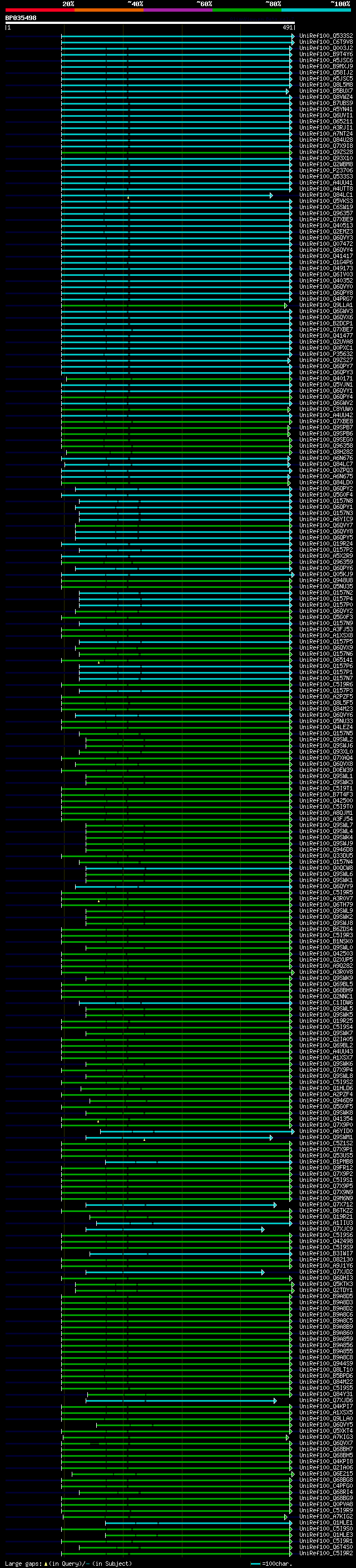
Task: Select UniRef100_P35632 label
Action: click(x=326, y=354)
